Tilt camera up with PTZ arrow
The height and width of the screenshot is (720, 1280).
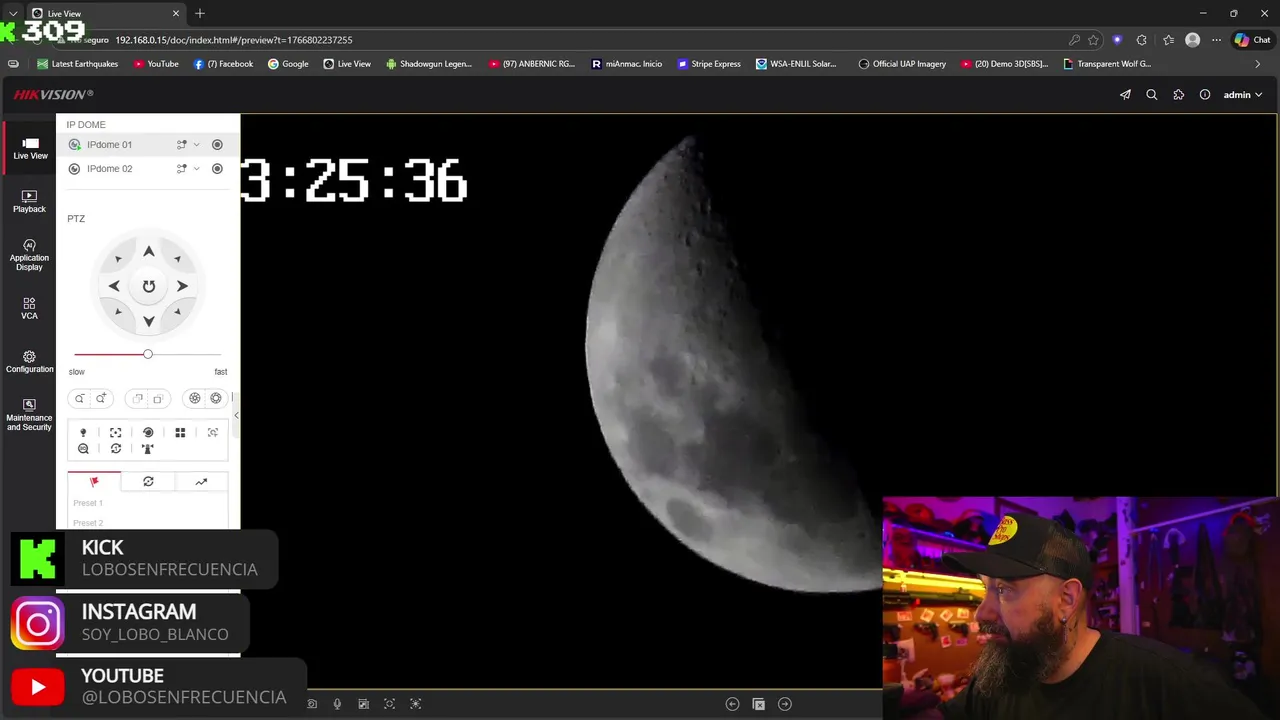(148, 252)
